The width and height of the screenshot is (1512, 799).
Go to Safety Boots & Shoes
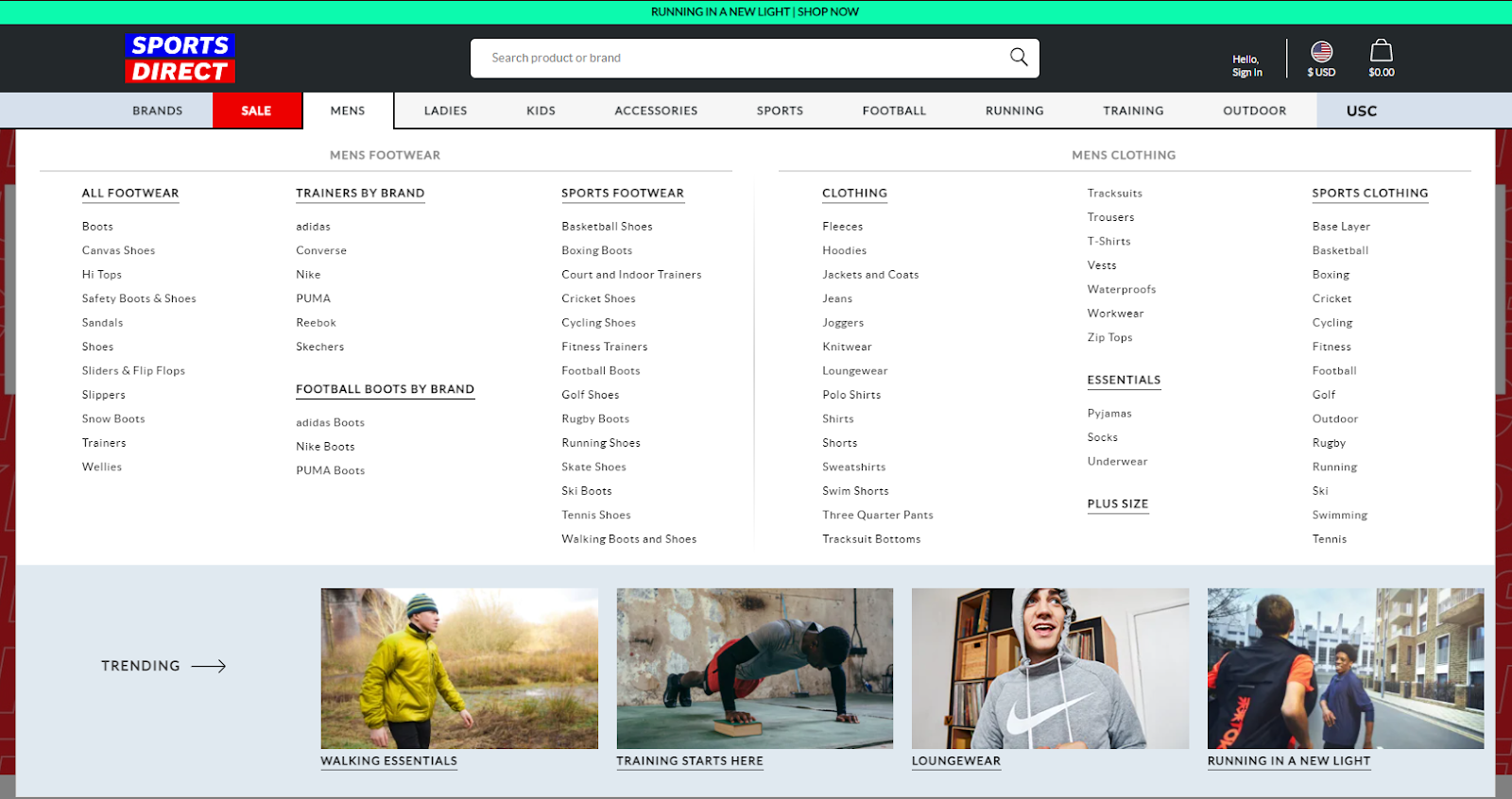139,298
